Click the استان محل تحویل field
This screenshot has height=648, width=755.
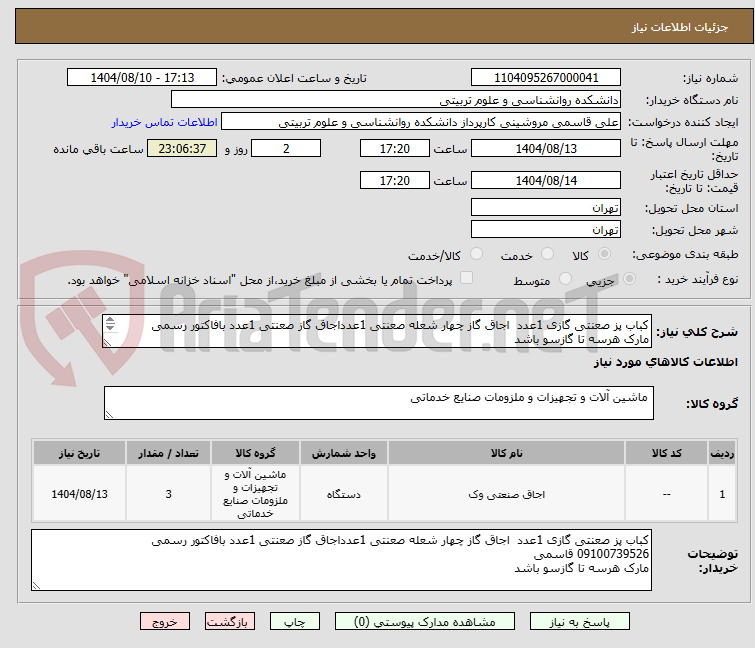(x=545, y=208)
